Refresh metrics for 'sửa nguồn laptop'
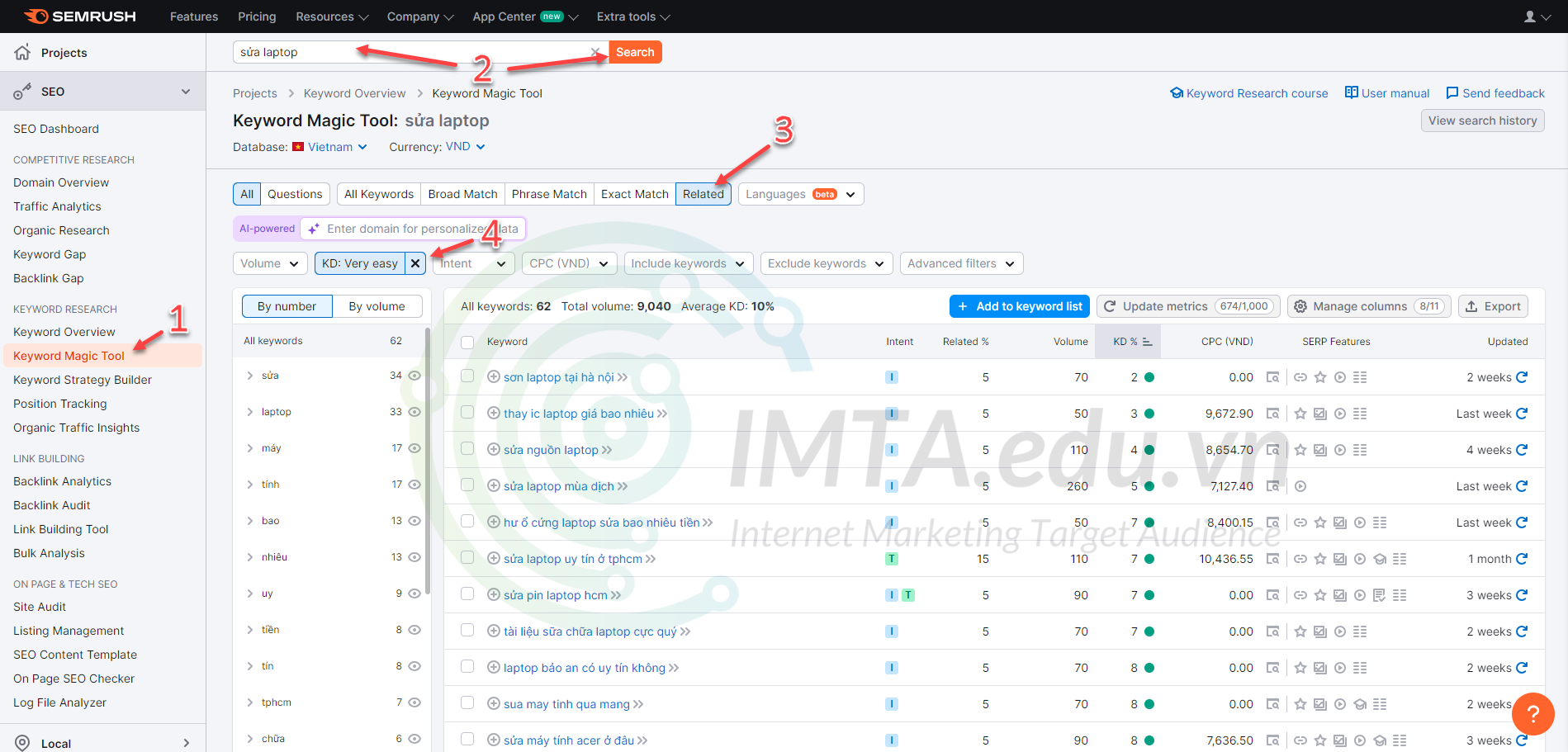1568x752 pixels. click(1522, 450)
